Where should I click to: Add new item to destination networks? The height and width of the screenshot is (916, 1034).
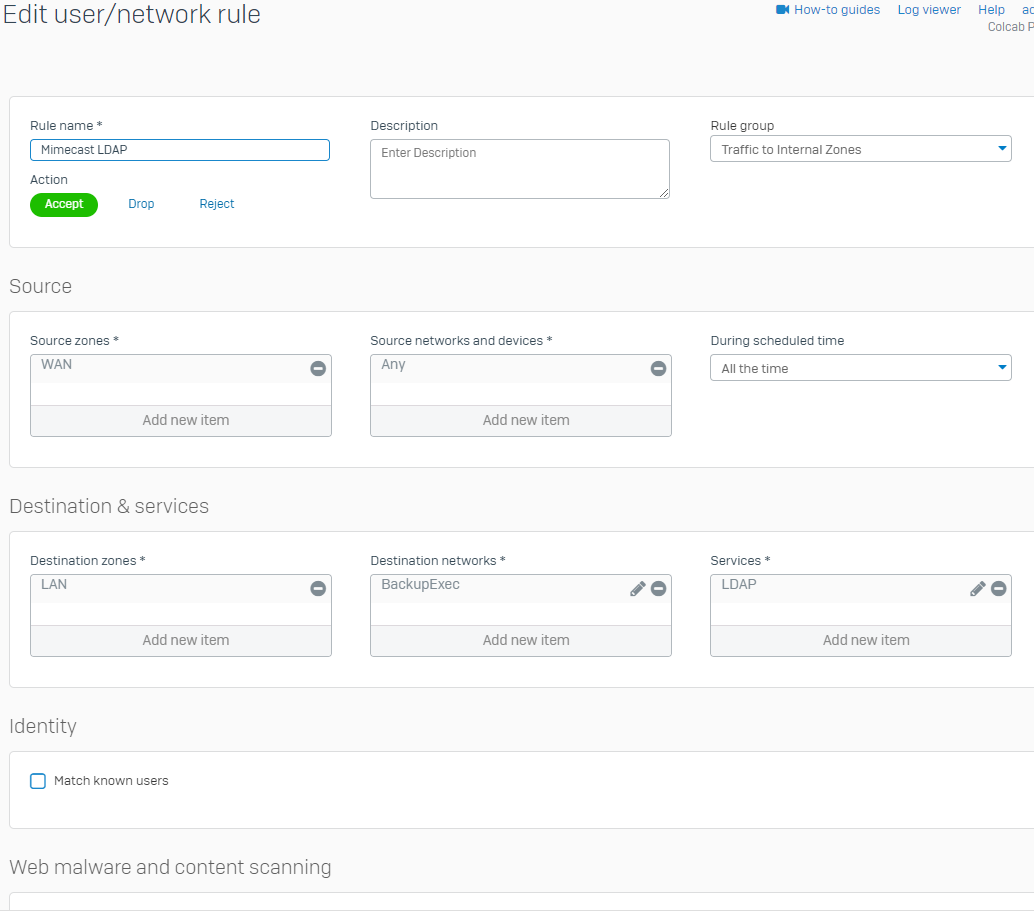(x=525, y=640)
